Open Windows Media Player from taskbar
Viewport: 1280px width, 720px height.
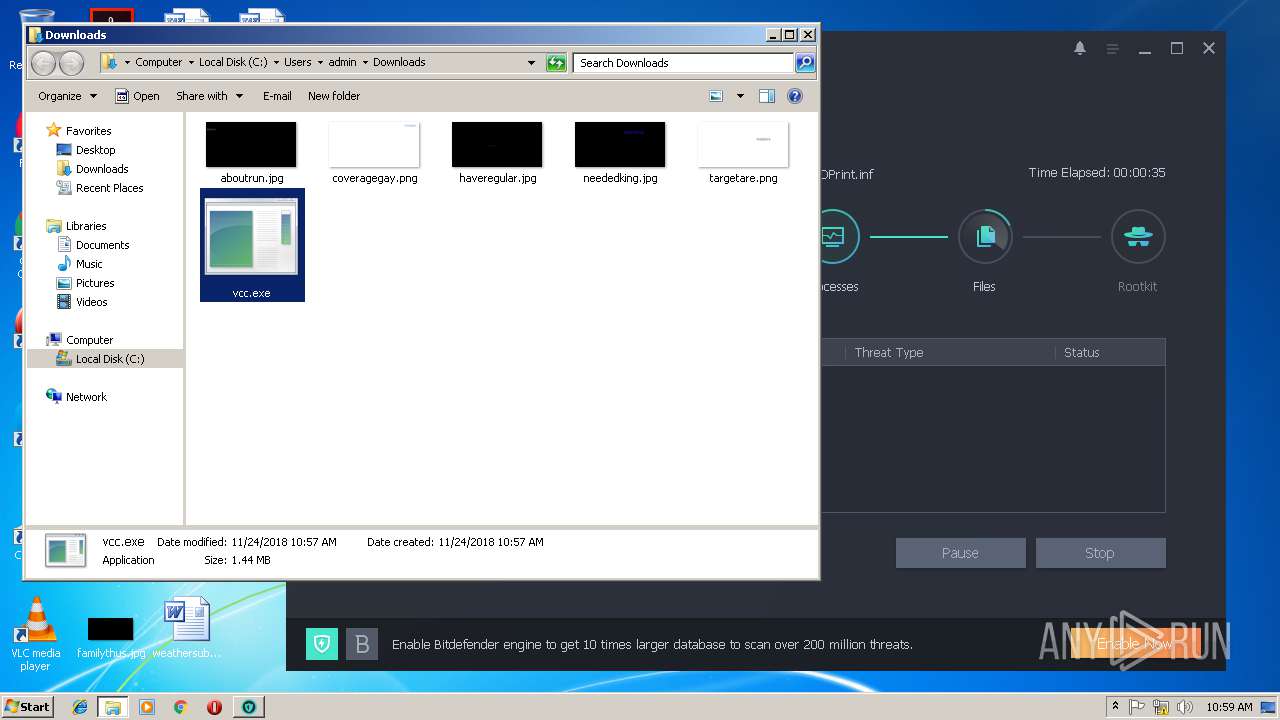pyautogui.click(x=147, y=707)
